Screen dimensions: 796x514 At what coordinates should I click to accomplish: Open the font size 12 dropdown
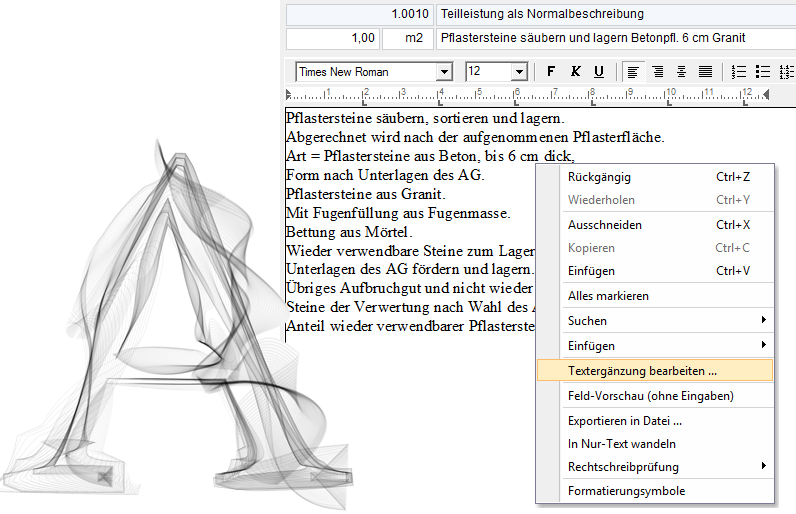[x=519, y=72]
